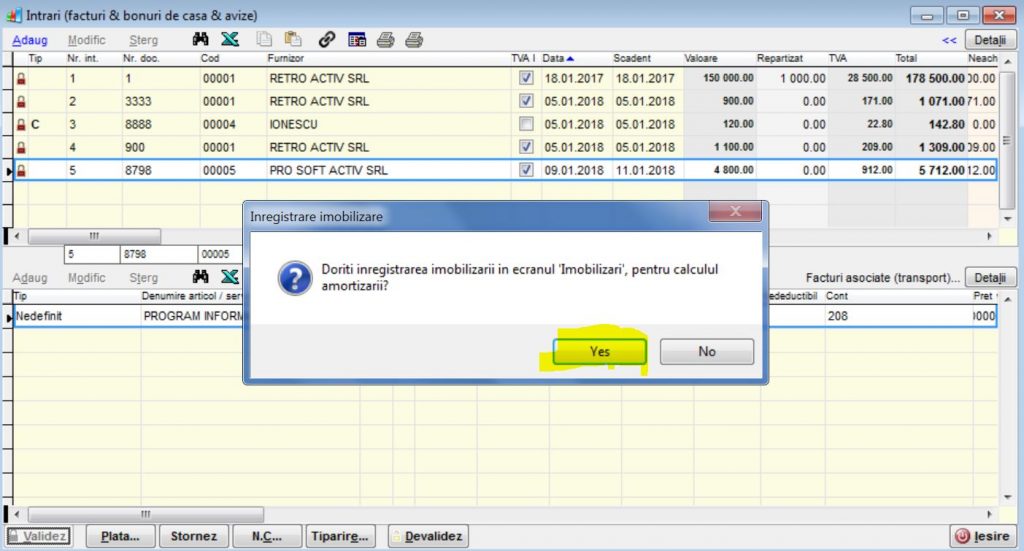Click the binoculars search icon in top toolbar
Image resolution: width=1024 pixels, height=551 pixels.
[x=200, y=40]
